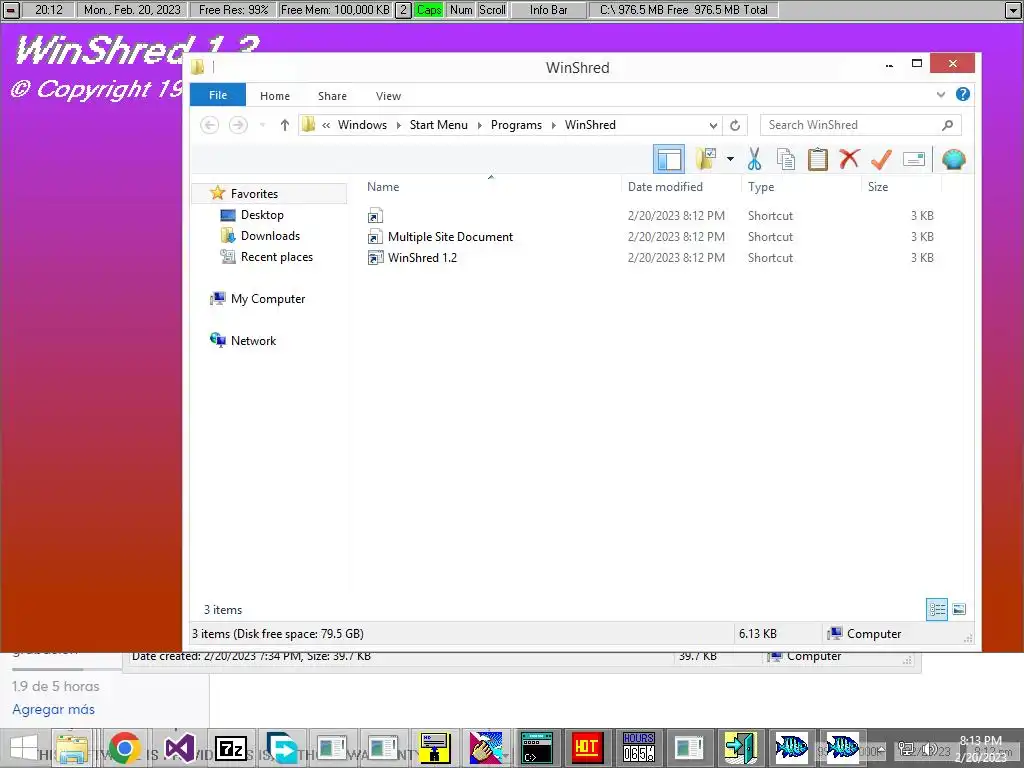
Task: Expand the arrow after Start Menu breadcrumb
Action: pos(479,125)
